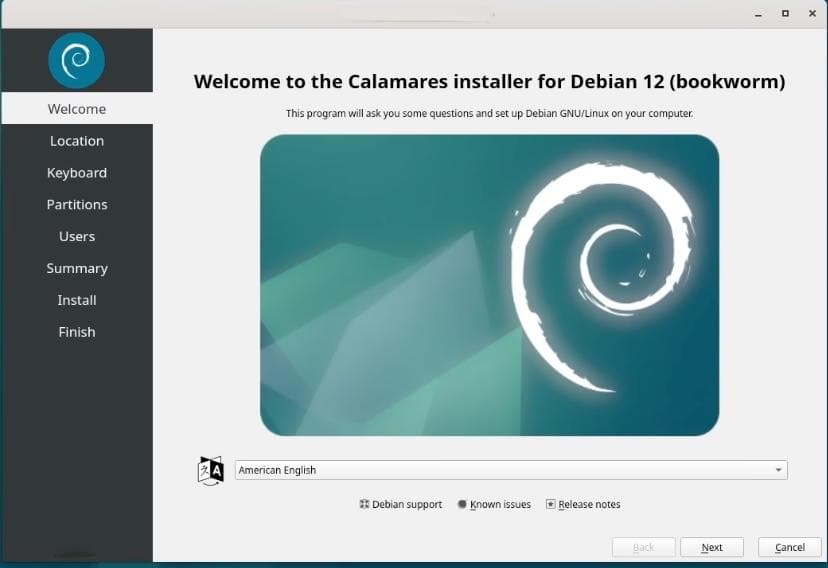The image size is (828, 568).
Task: Select the Users step in sidebar
Action: coord(77,236)
